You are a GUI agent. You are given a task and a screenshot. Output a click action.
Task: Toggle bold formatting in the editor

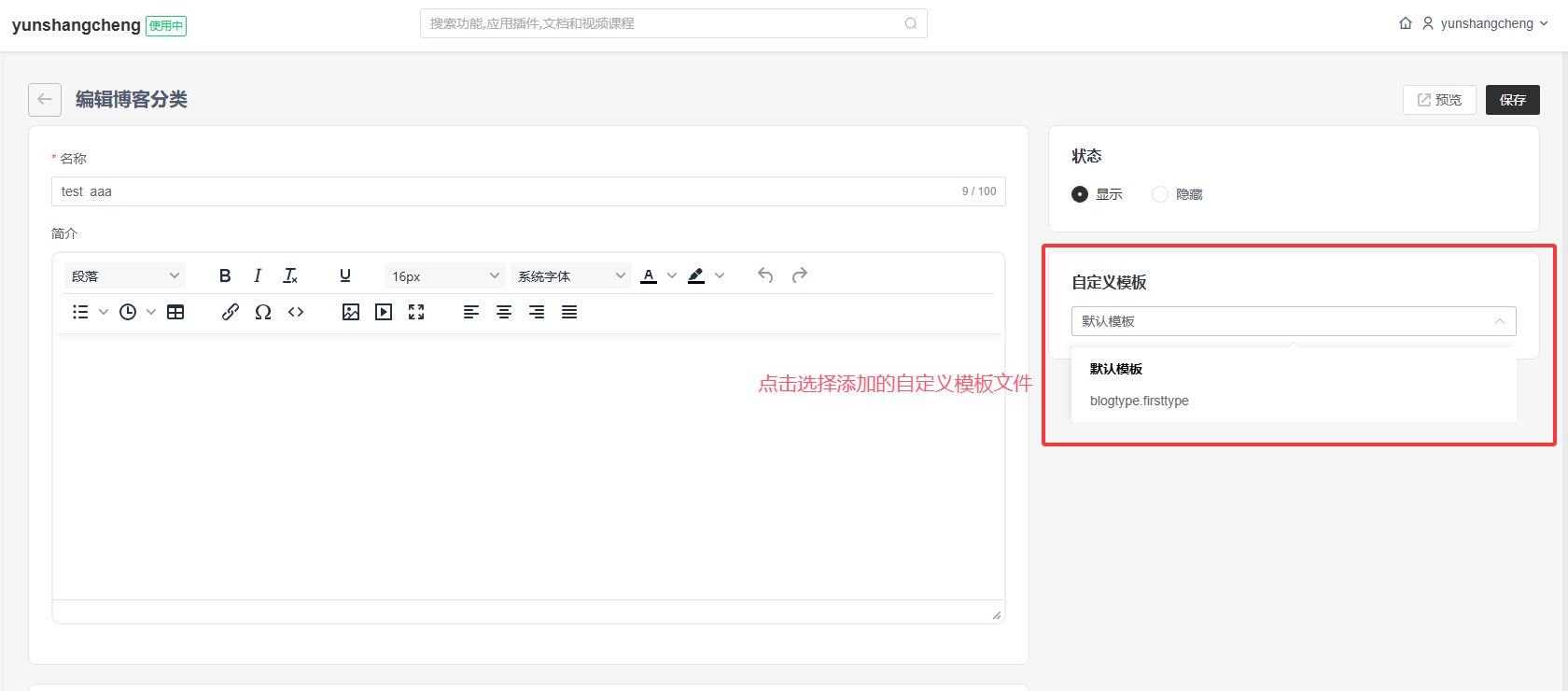tap(225, 275)
